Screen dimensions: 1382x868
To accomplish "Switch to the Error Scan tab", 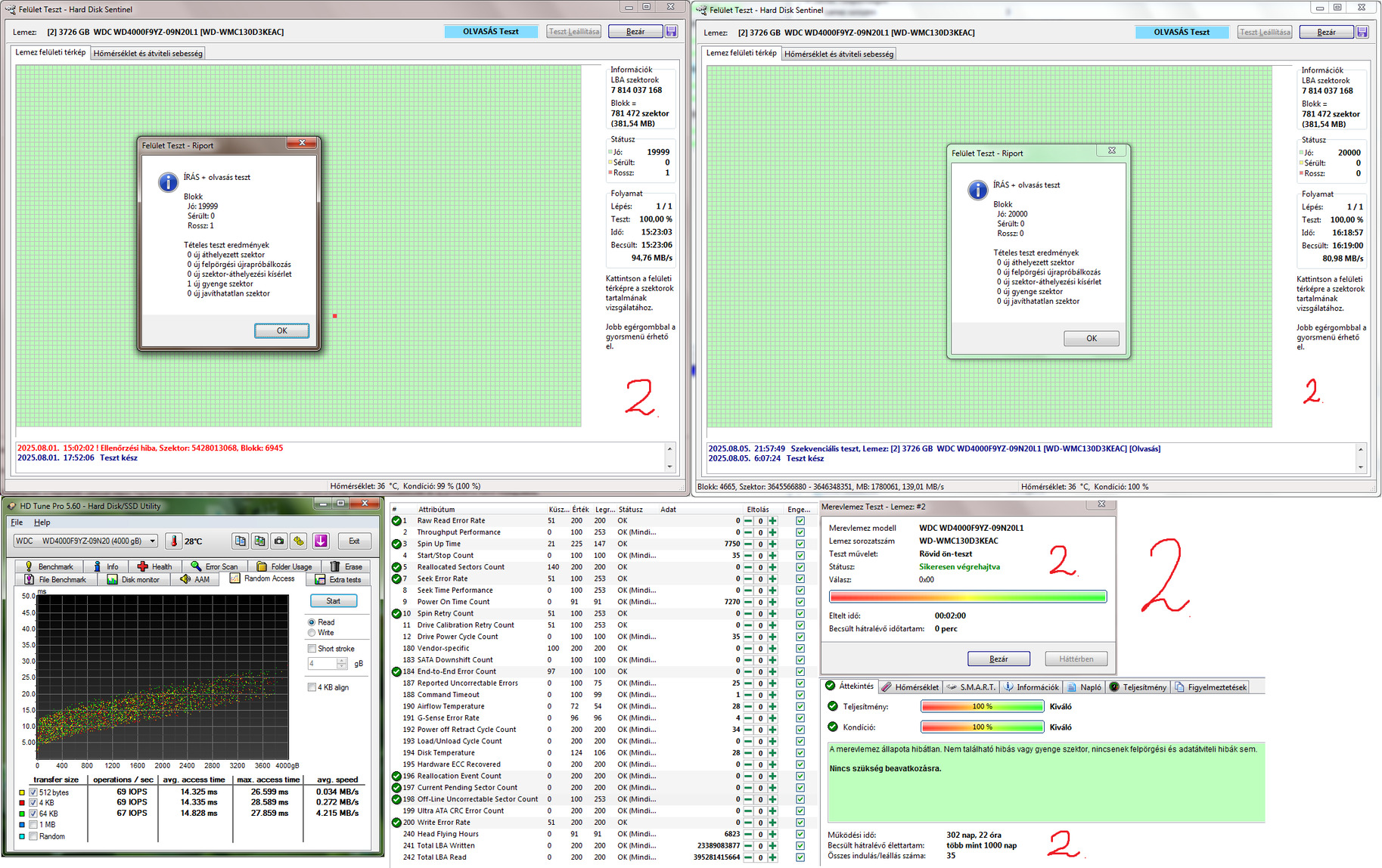I will click(214, 566).
